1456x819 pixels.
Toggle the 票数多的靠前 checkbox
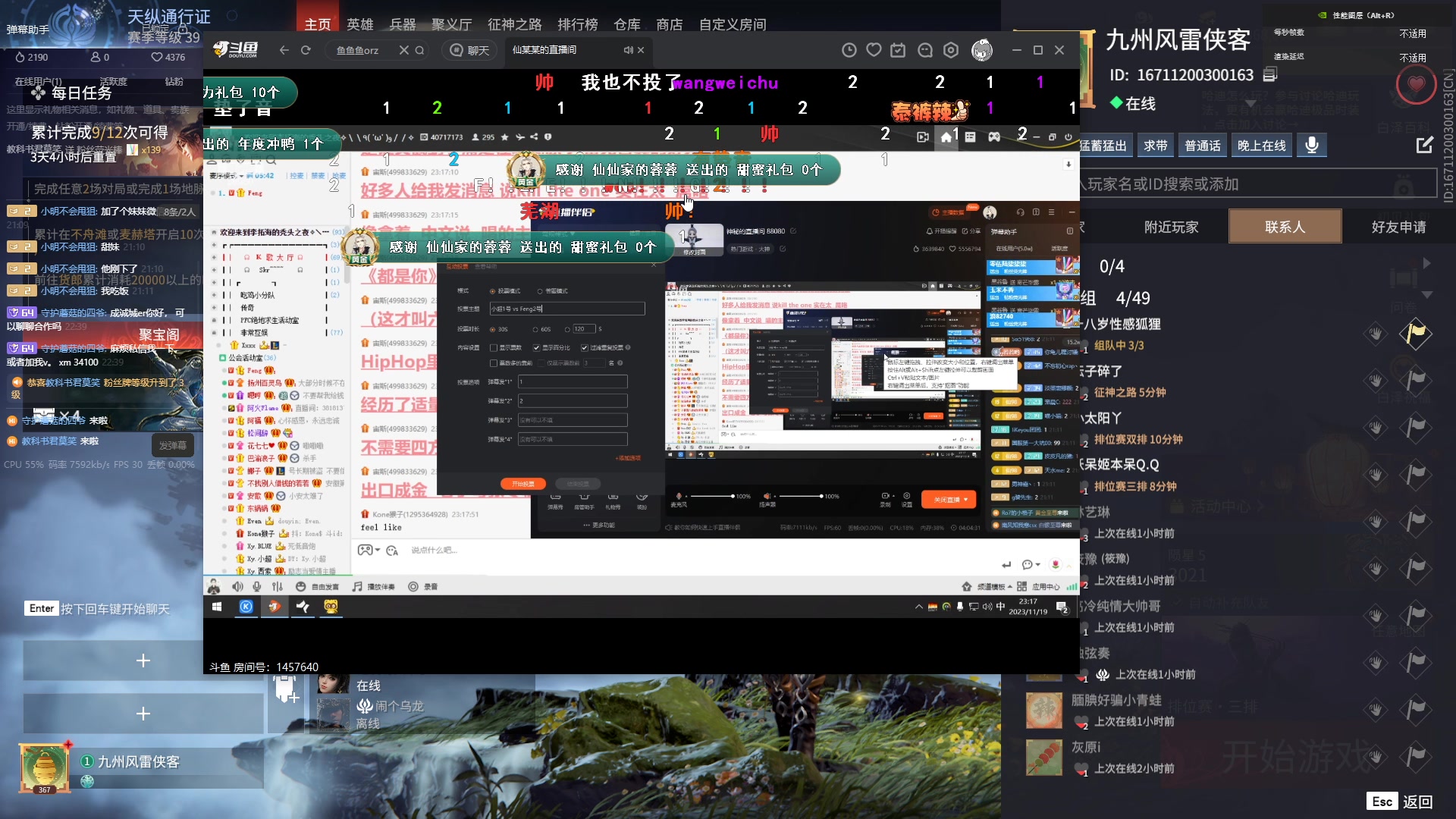pyautogui.click(x=494, y=363)
